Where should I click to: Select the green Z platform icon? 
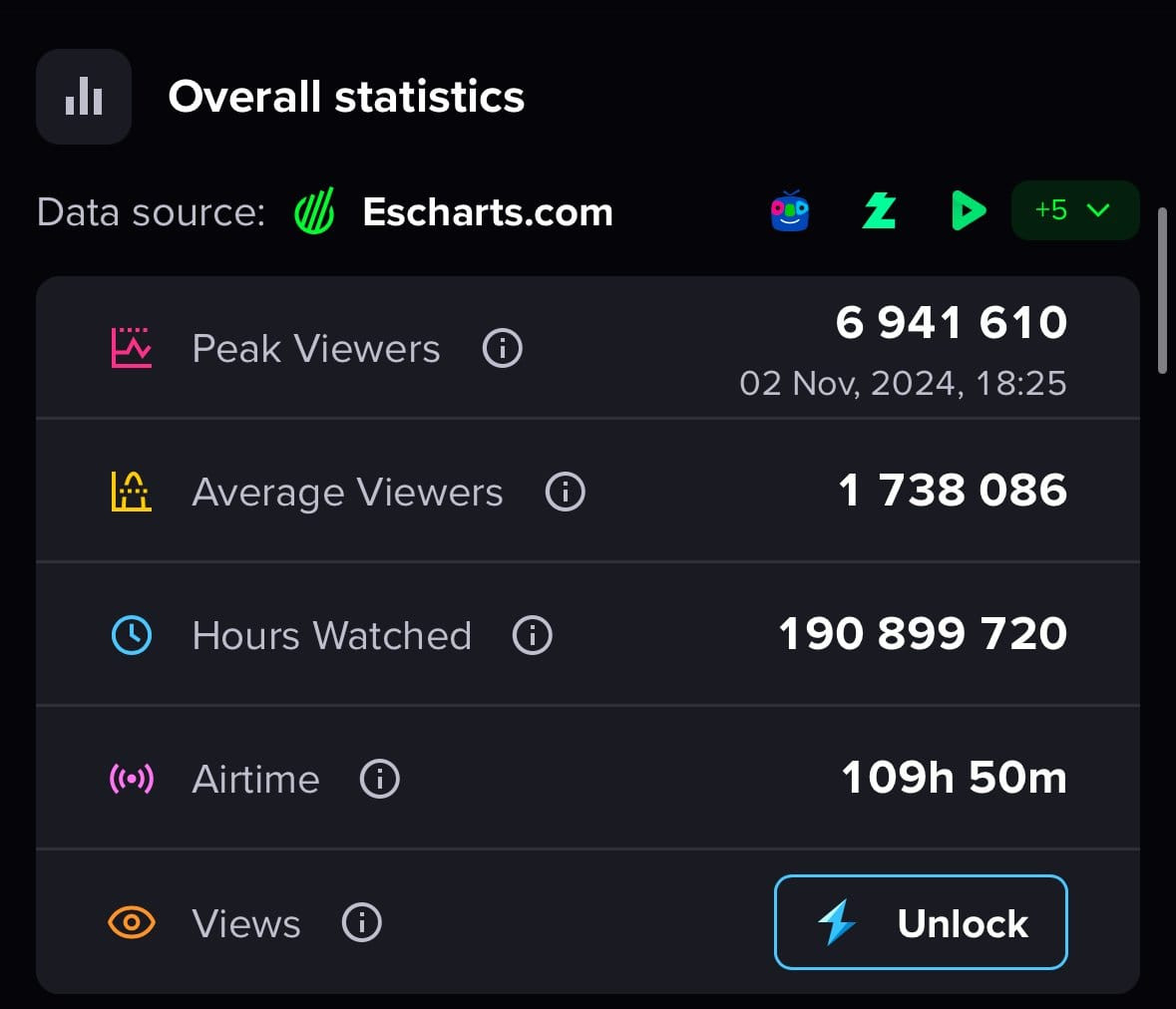coord(879,210)
